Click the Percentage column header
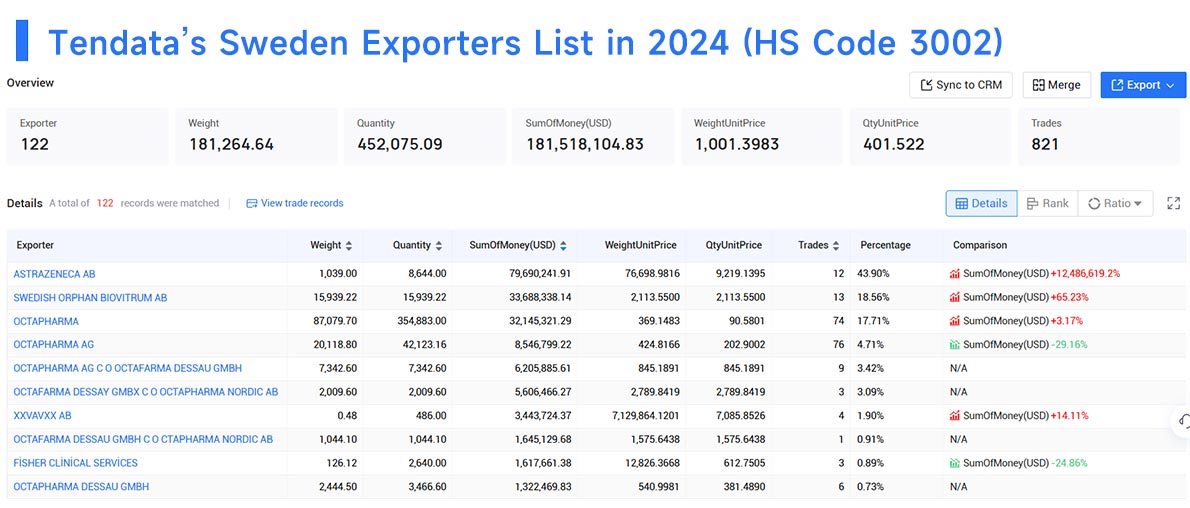Viewport: 1190px width, 508px height. (x=885, y=245)
